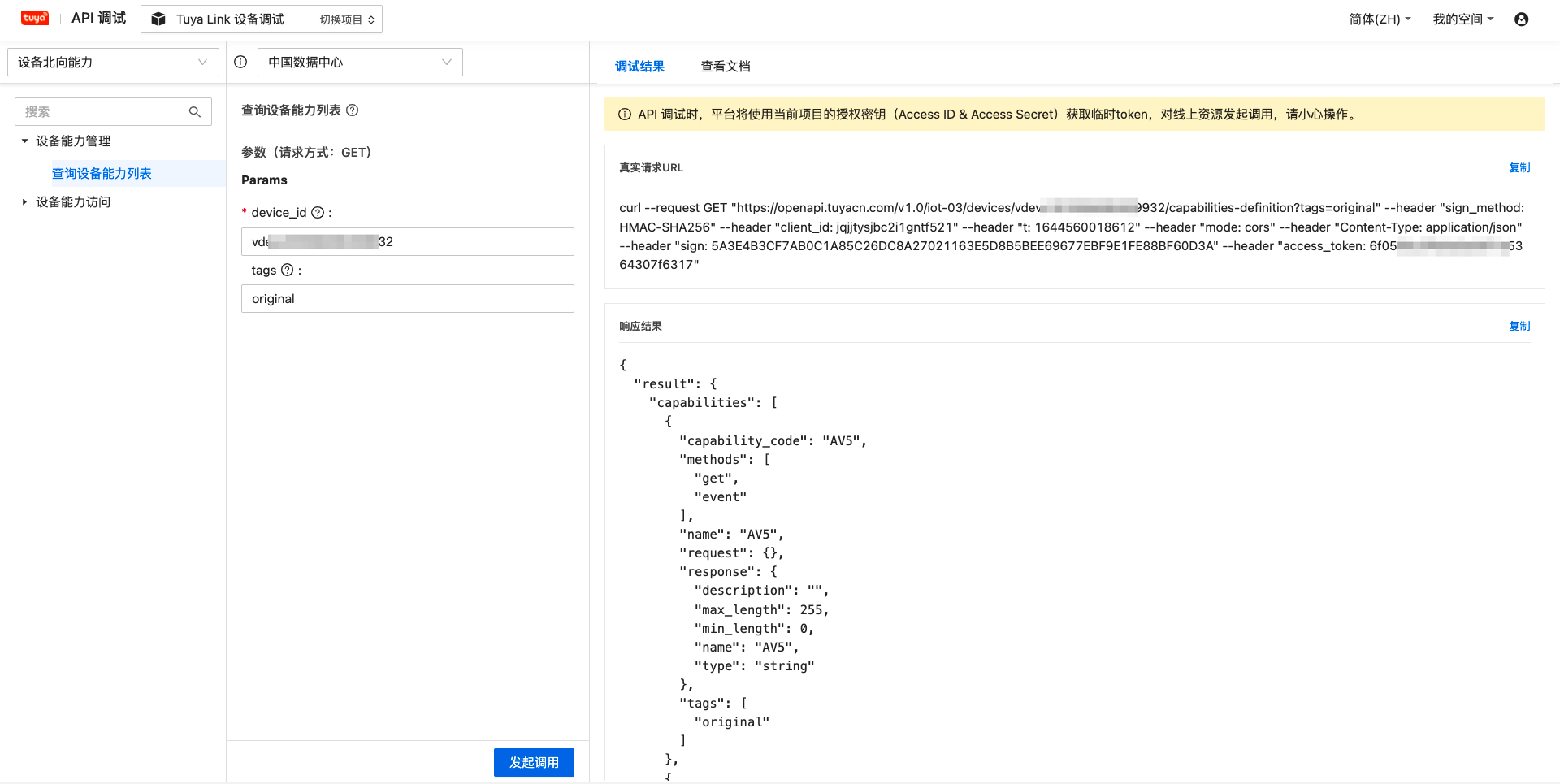Click the "request": {} line
Viewport: 1560px width, 784px height.
(731, 552)
